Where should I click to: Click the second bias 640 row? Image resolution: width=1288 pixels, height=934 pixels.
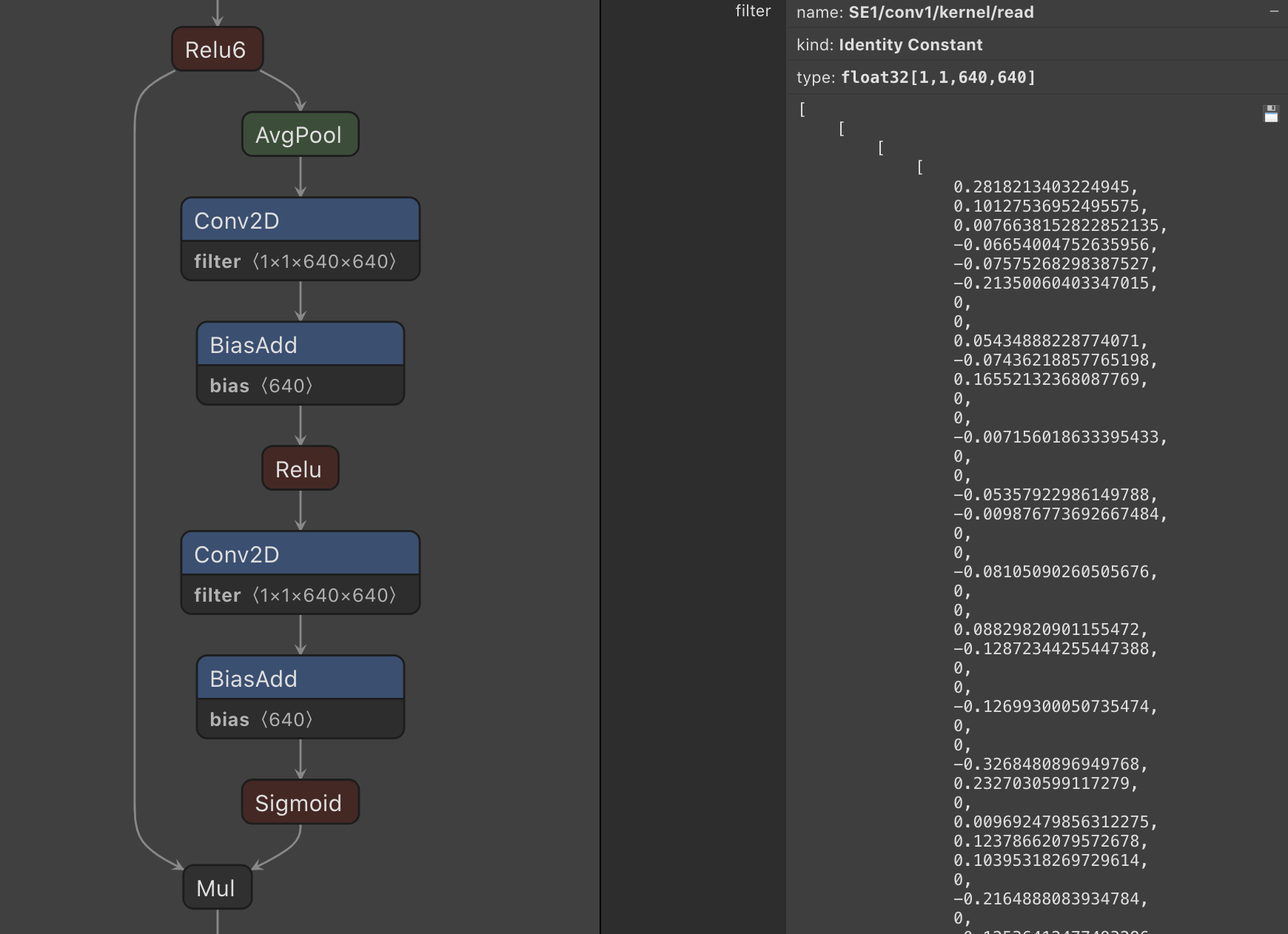point(301,719)
